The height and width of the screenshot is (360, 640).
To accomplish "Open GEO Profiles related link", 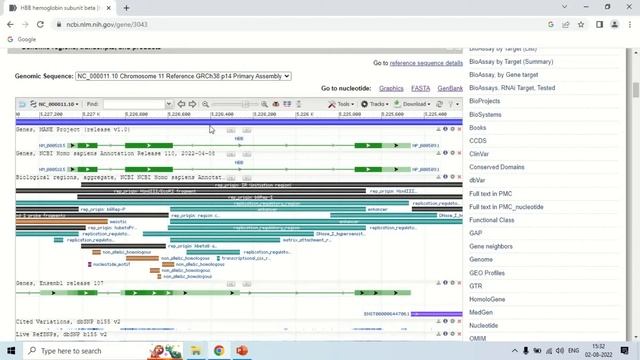I will point(487,273).
